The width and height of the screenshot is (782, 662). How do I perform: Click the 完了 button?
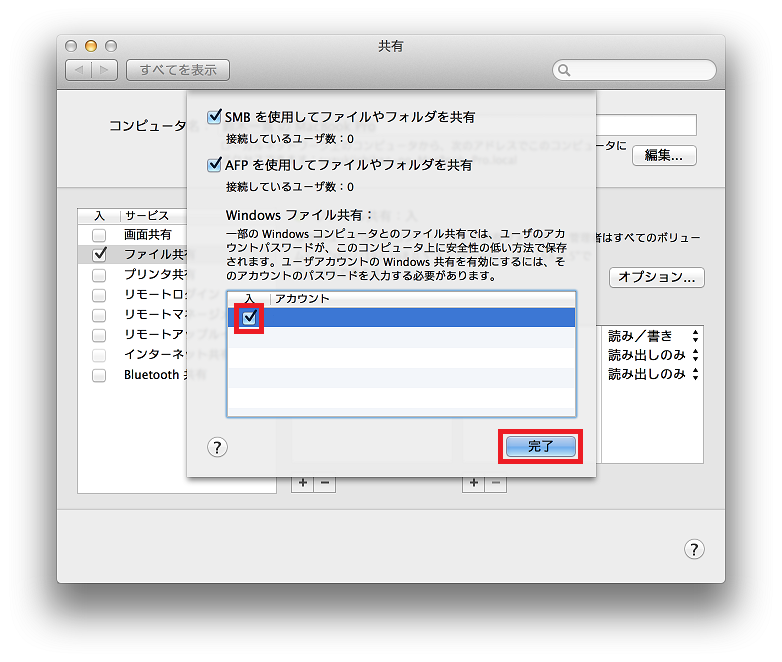tap(540, 446)
